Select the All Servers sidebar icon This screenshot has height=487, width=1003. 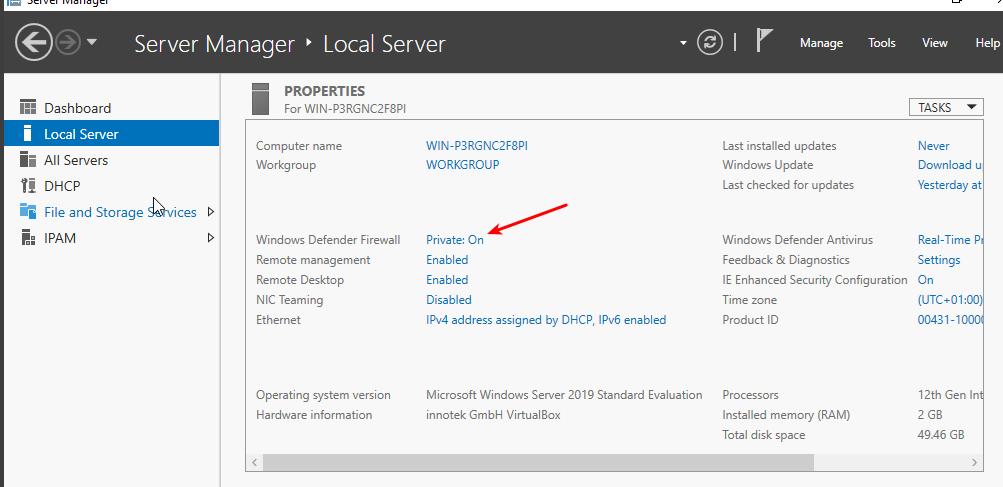[x=28, y=160]
